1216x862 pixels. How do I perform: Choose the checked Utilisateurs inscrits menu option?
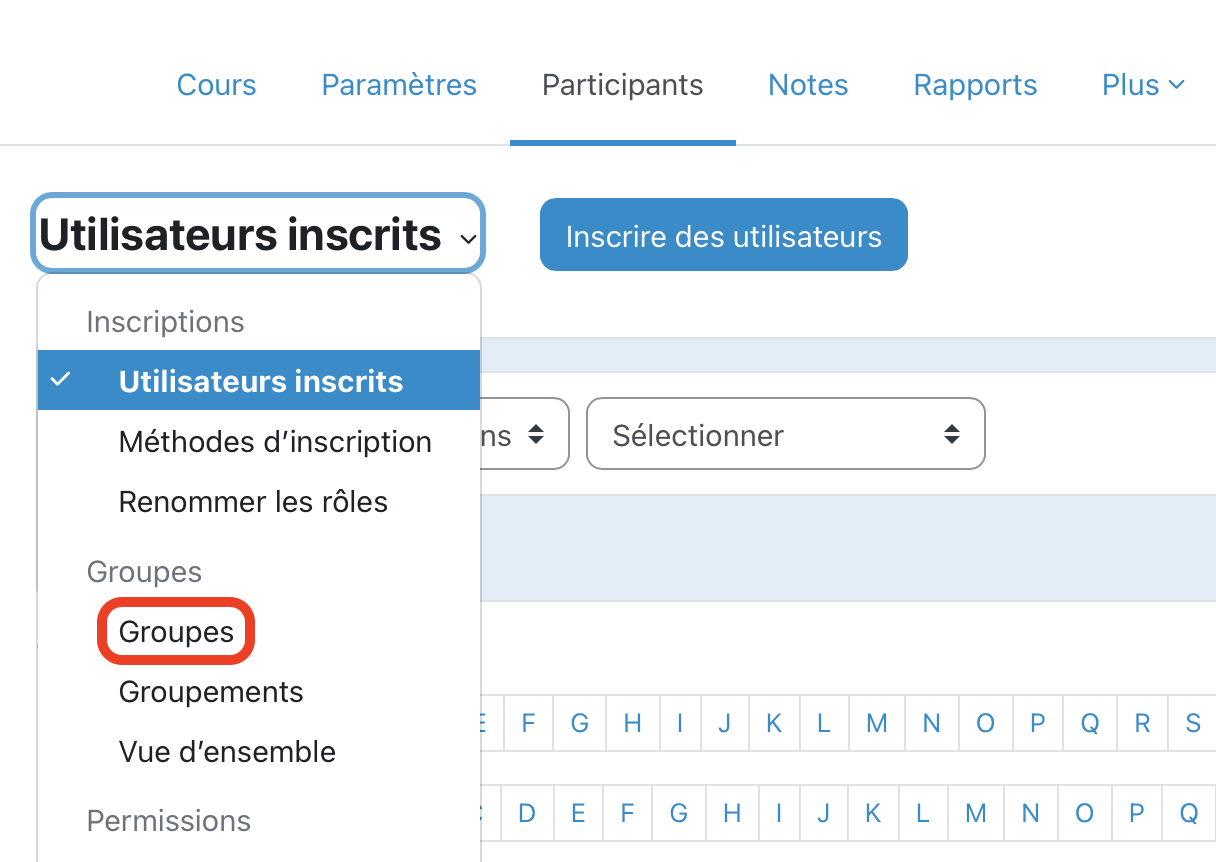click(x=260, y=381)
